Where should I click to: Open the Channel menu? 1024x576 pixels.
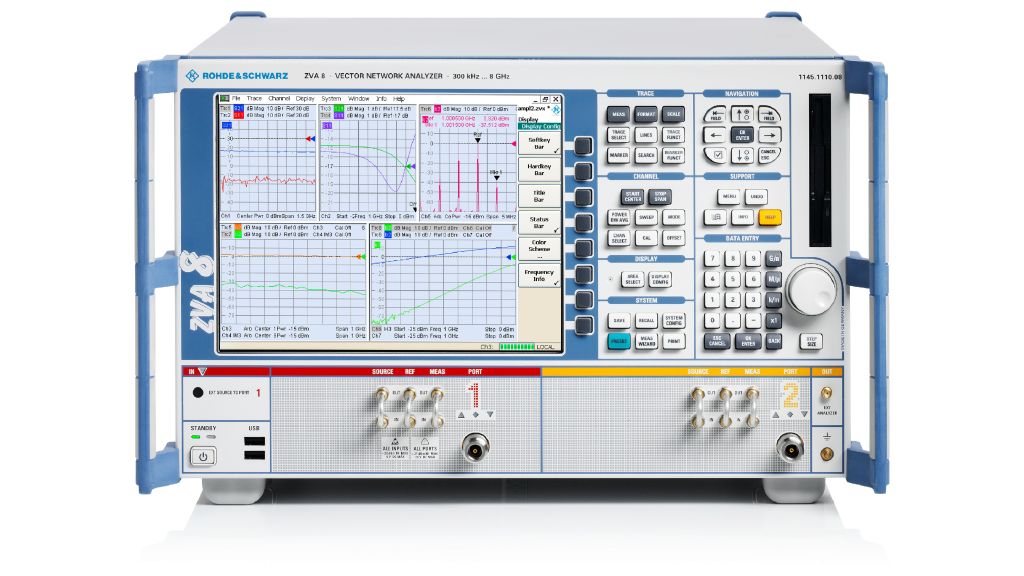279,99
